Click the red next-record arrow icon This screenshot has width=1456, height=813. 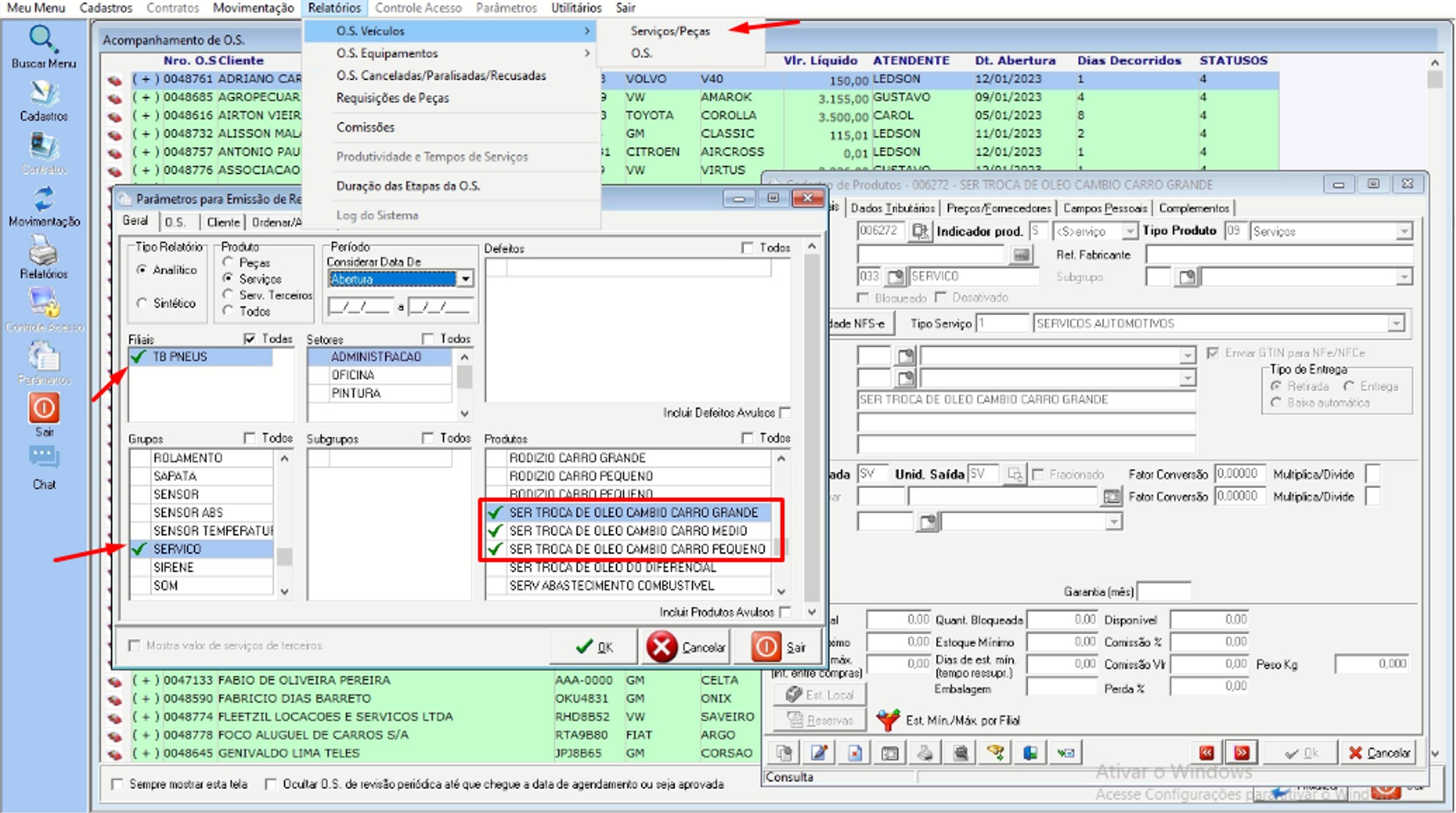(x=1241, y=752)
